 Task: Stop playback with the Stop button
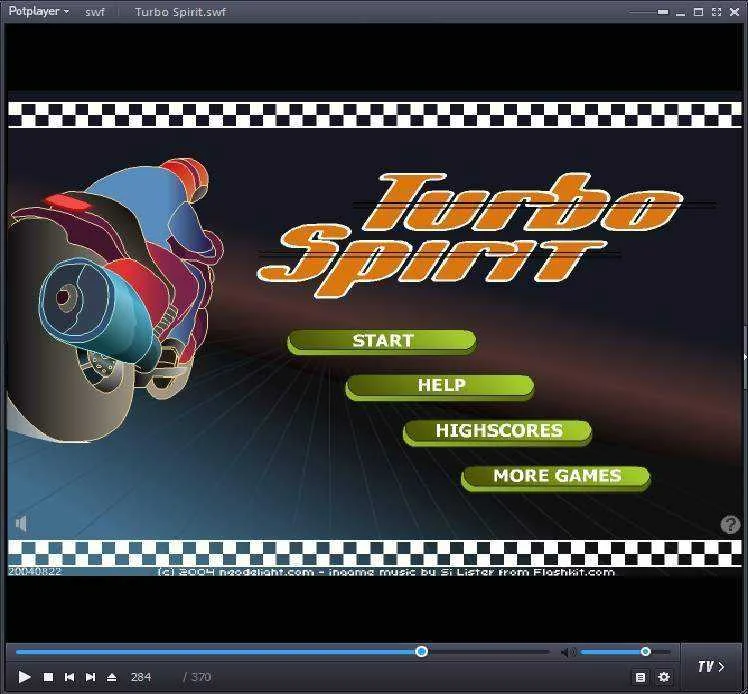click(x=48, y=676)
